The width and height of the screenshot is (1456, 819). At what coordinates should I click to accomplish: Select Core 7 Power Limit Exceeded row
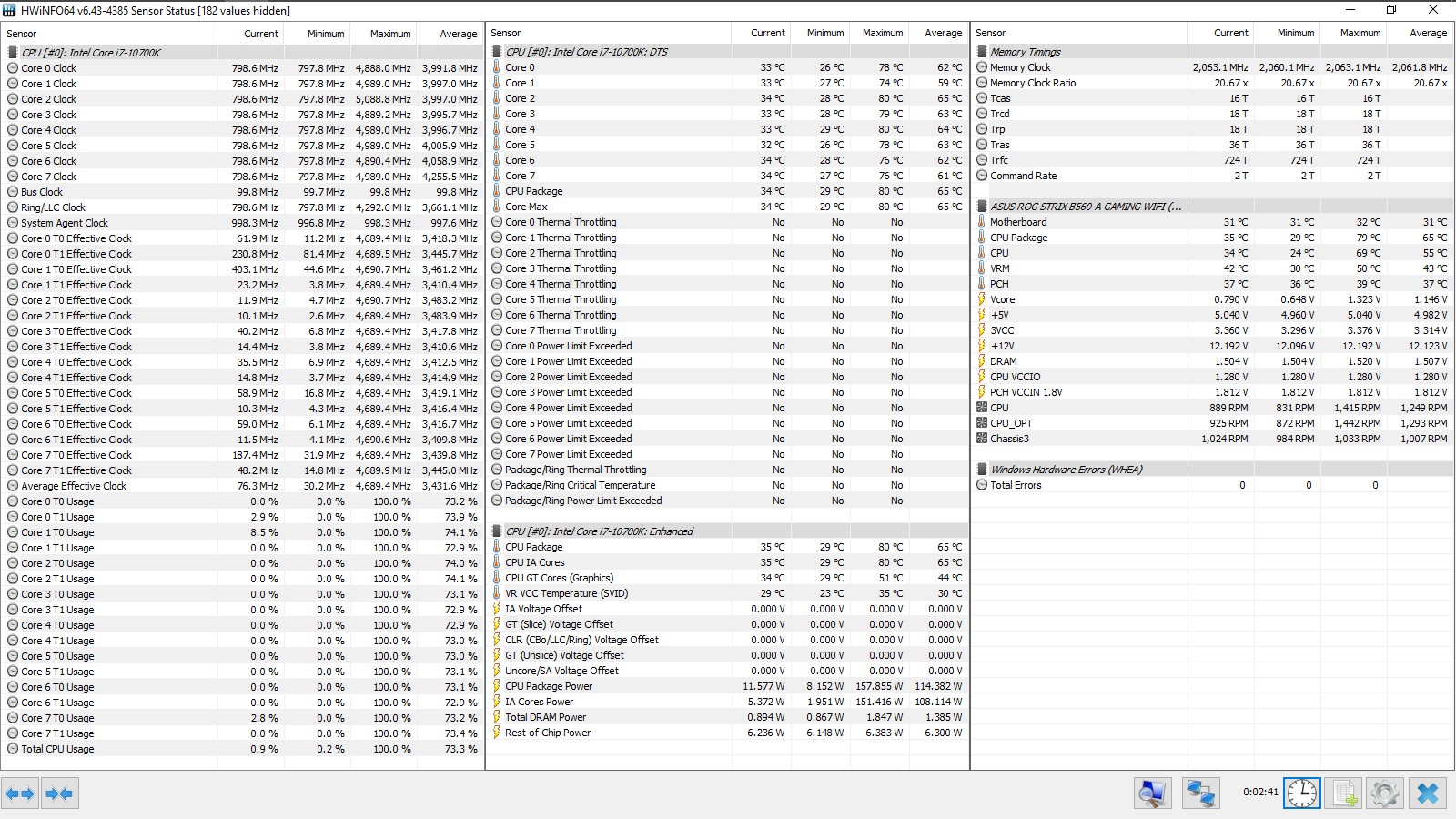727,454
